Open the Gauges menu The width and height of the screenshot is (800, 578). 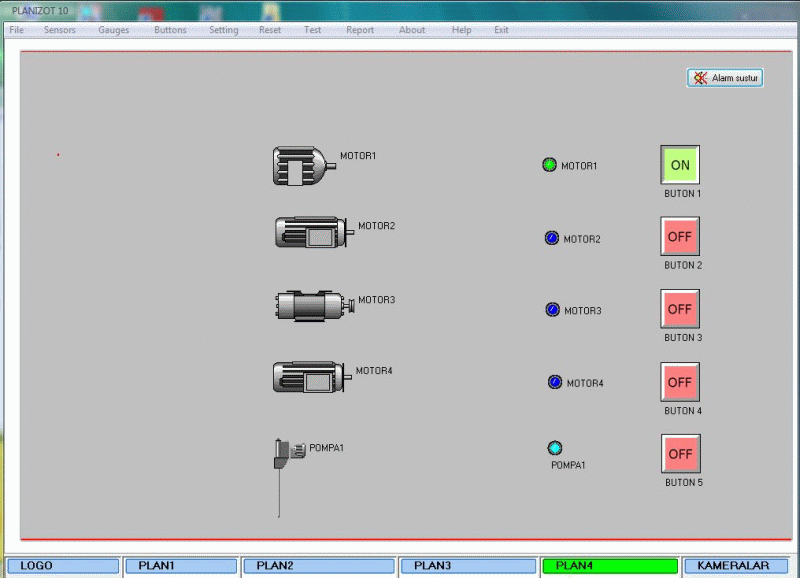pos(114,30)
